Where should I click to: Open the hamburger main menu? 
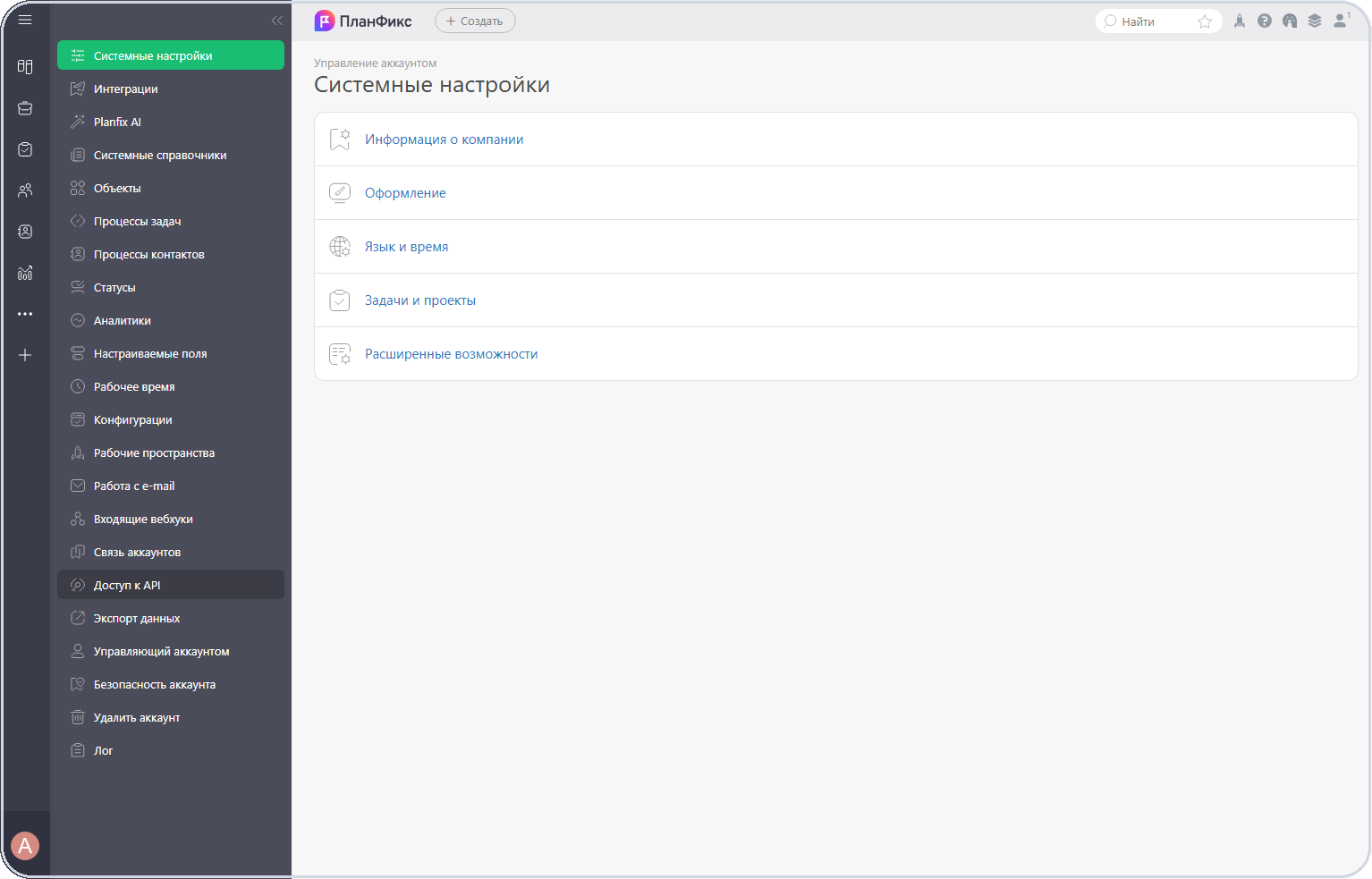point(25,20)
